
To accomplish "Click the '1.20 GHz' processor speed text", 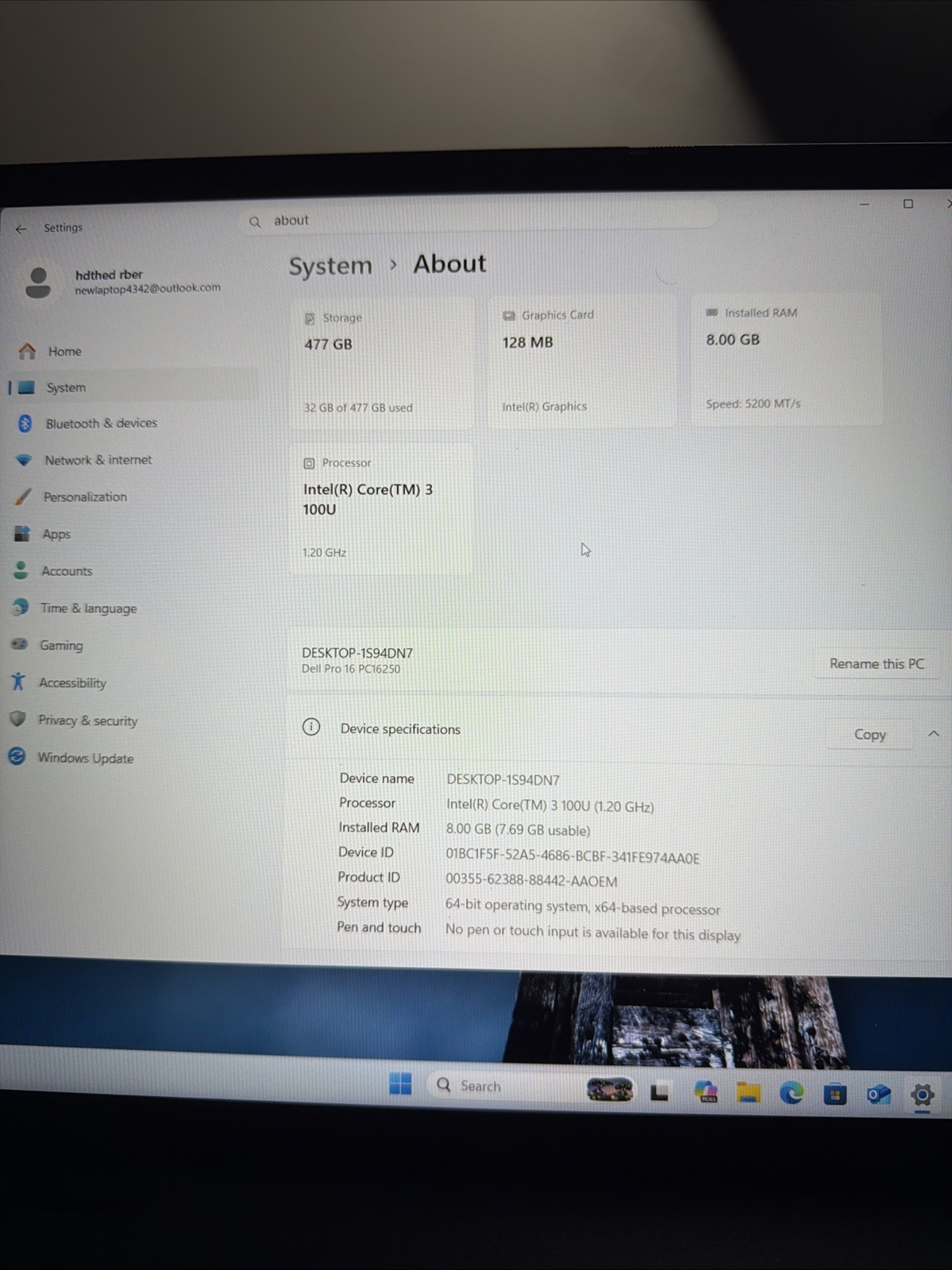I will pyautogui.click(x=324, y=553).
